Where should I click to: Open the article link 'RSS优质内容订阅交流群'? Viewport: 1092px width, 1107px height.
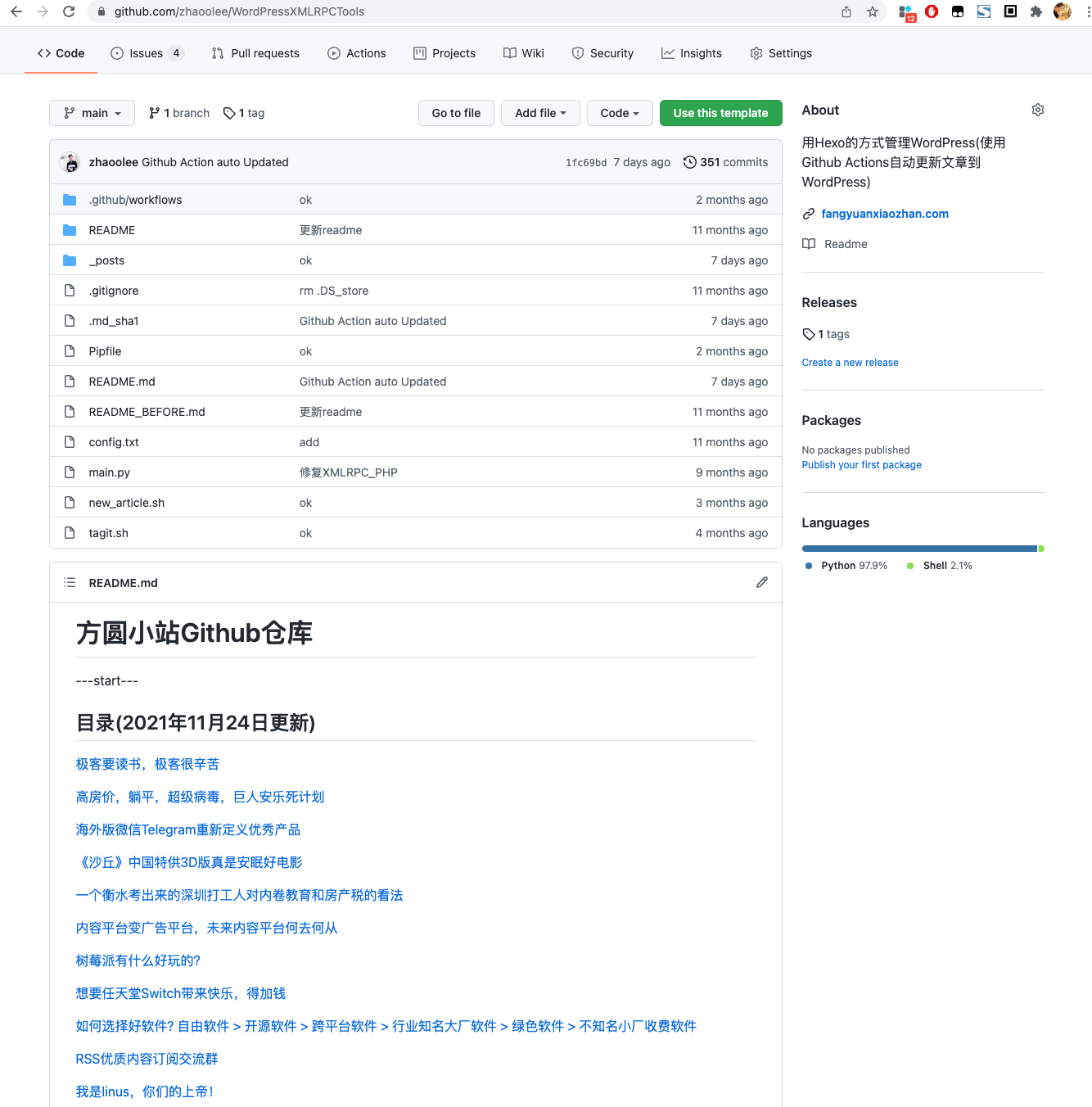(147, 1059)
